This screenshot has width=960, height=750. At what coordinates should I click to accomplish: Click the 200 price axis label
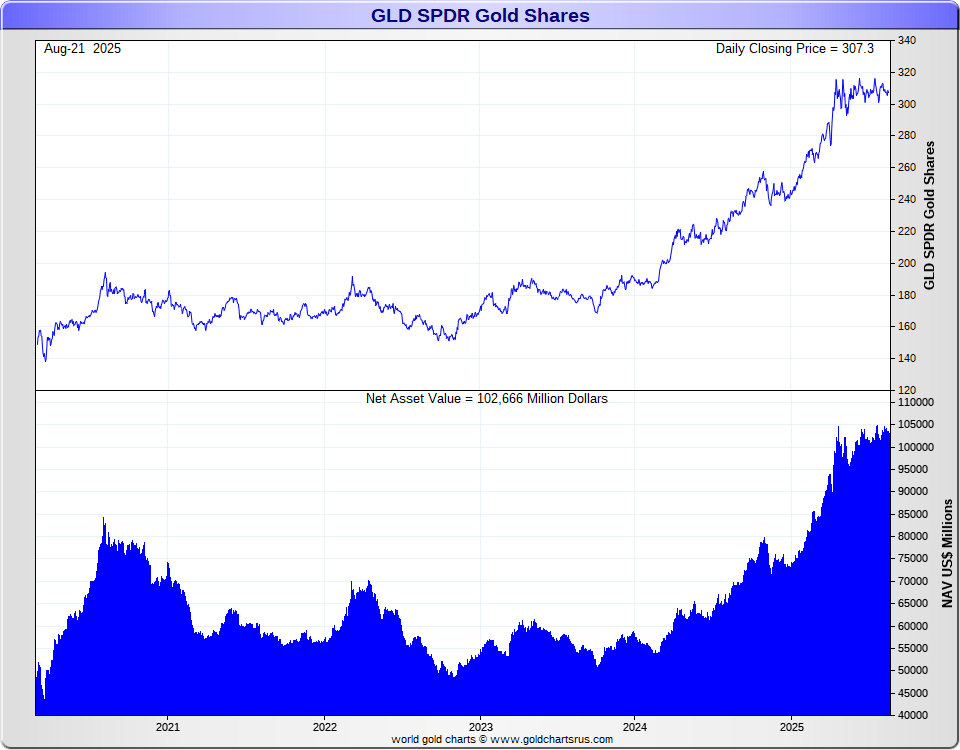907,263
